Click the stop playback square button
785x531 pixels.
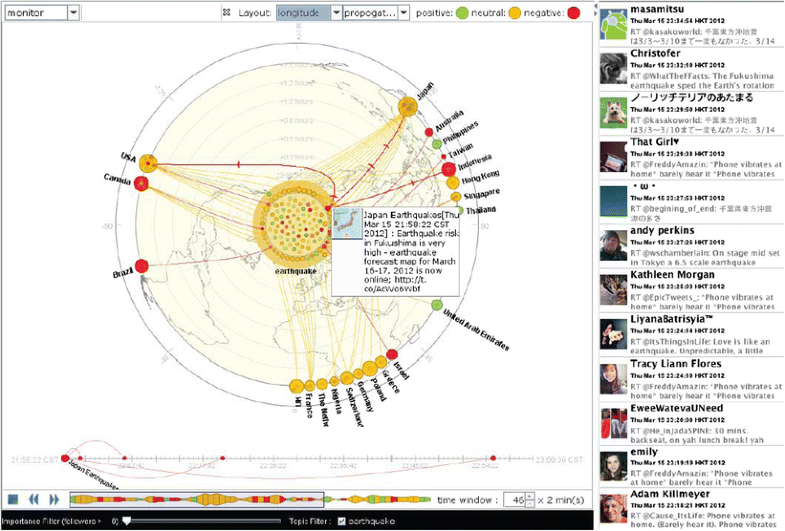(14, 499)
